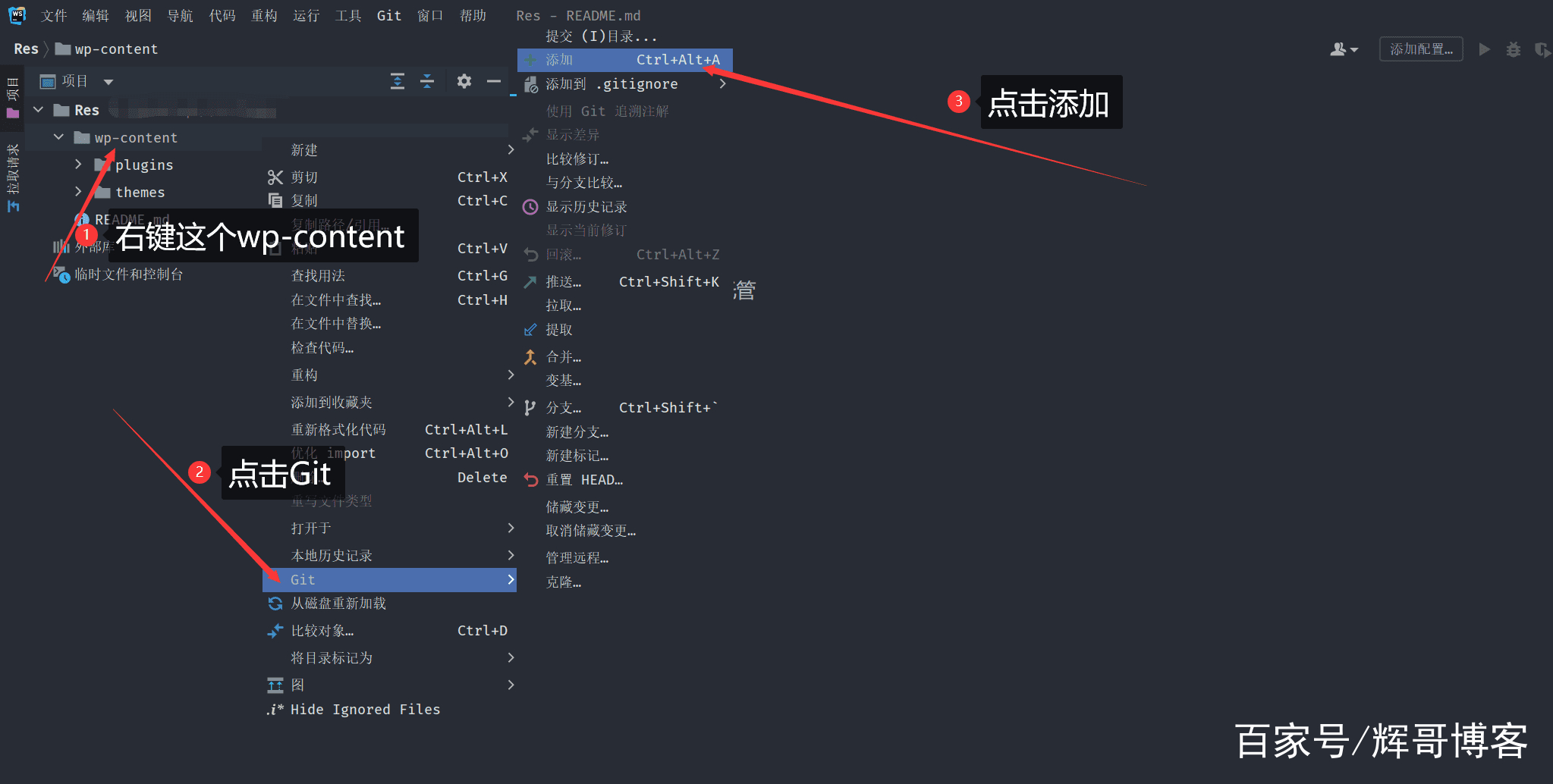Click the WebStorm logo icon
Viewport: 1553px width, 784px height.
point(17,15)
